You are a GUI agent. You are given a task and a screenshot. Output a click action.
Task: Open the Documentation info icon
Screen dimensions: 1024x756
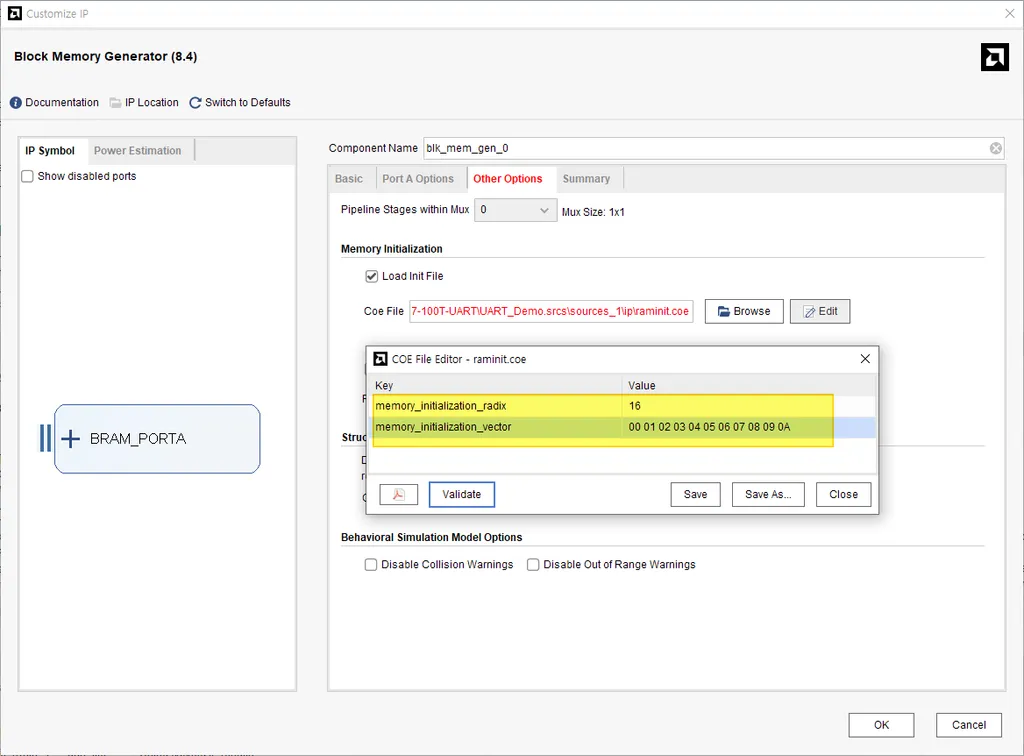[16, 102]
